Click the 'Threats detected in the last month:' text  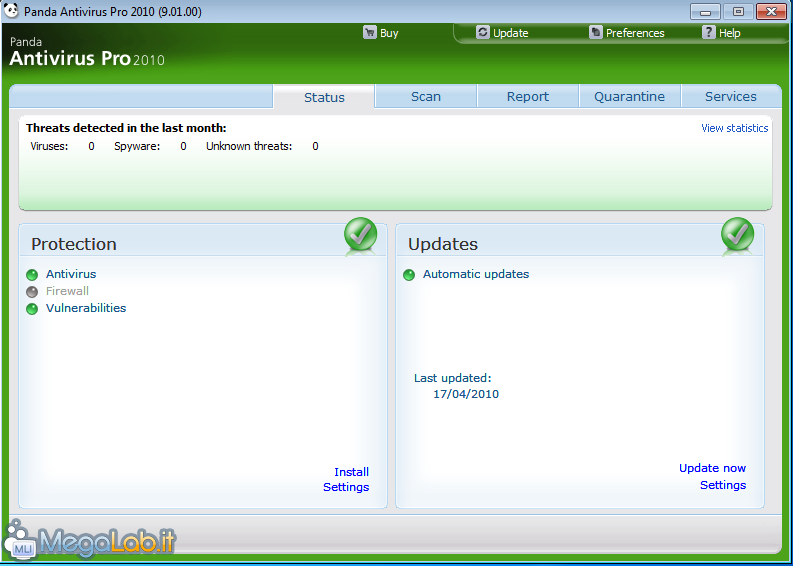click(126, 128)
